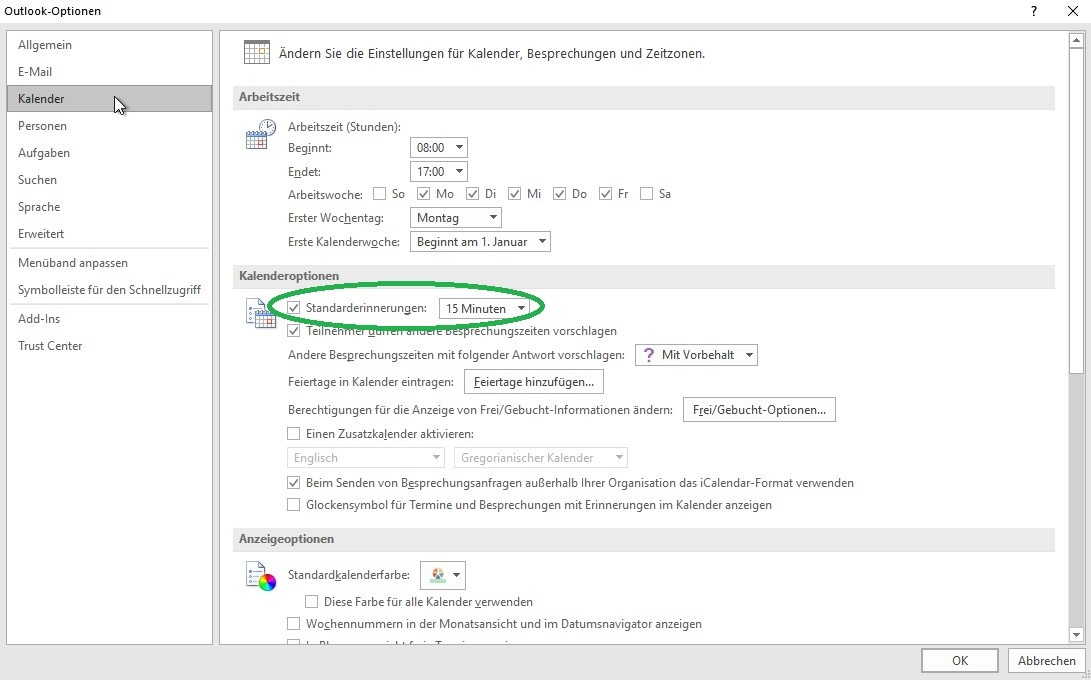This screenshot has width=1091, height=680.
Task: Enable 'Einen Zusatzkalender aktivieren' checkbox
Action: pyautogui.click(x=294, y=434)
